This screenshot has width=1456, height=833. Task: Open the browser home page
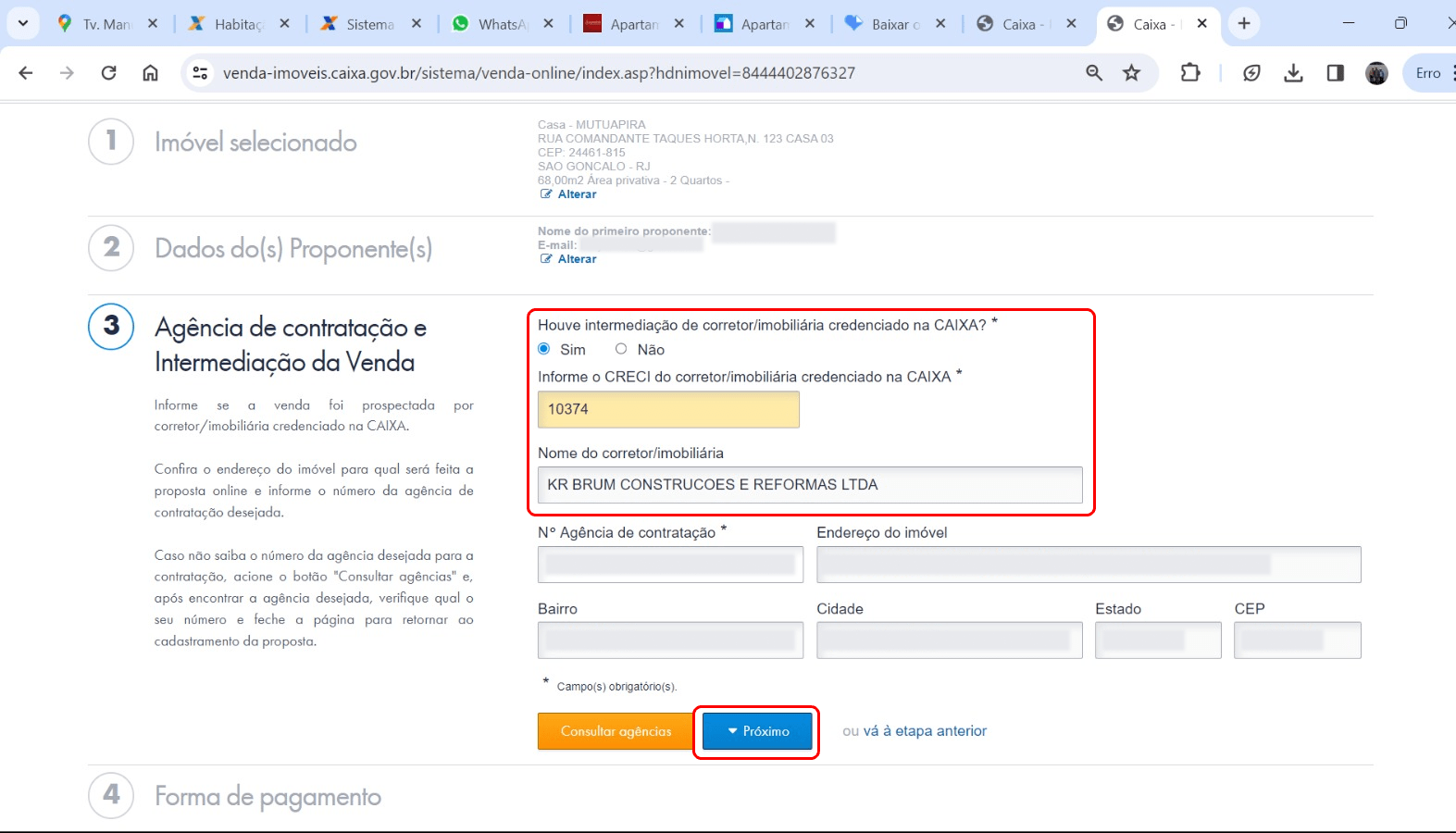click(150, 73)
